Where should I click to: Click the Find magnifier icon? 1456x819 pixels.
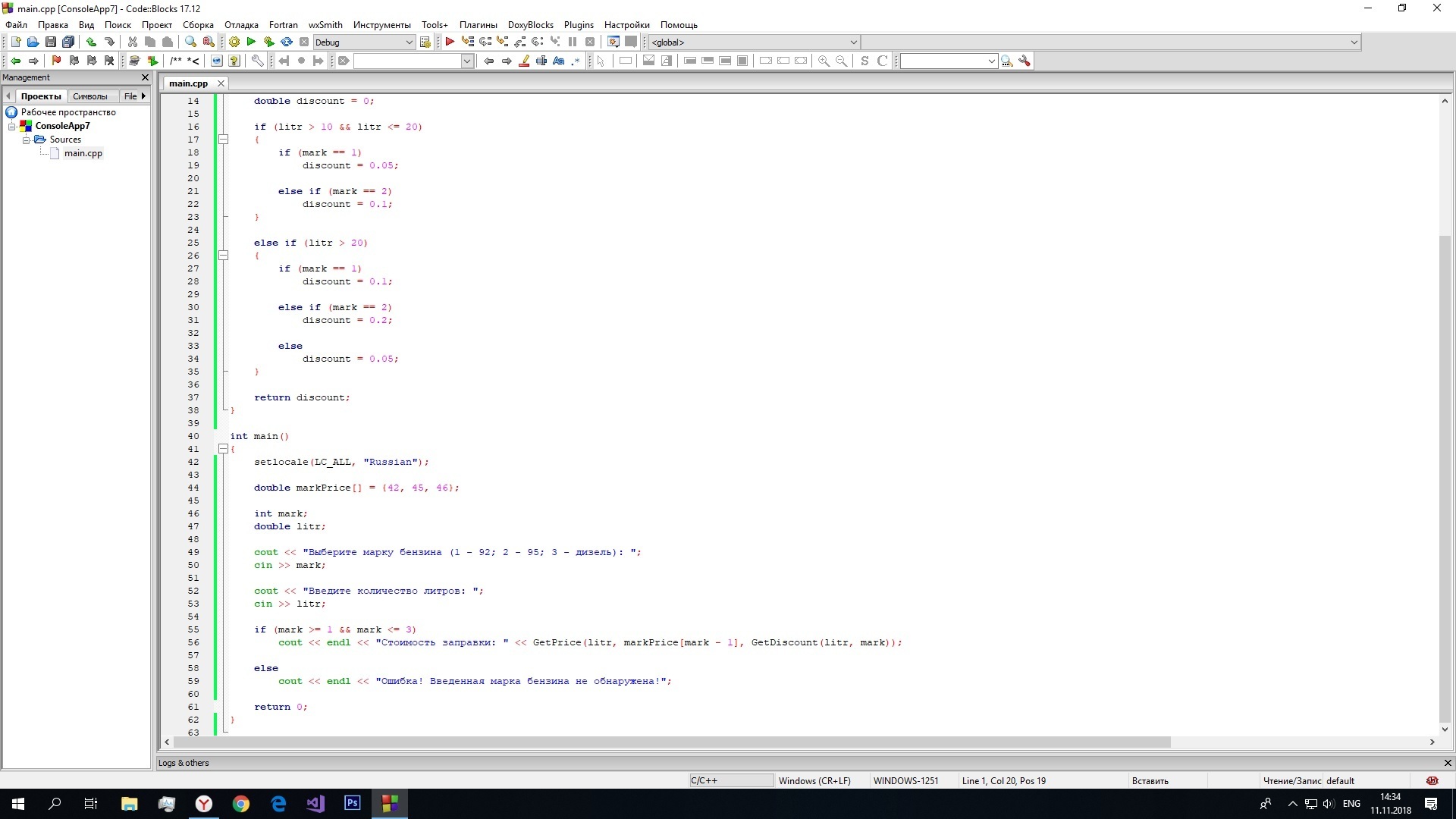click(x=190, y=42)
